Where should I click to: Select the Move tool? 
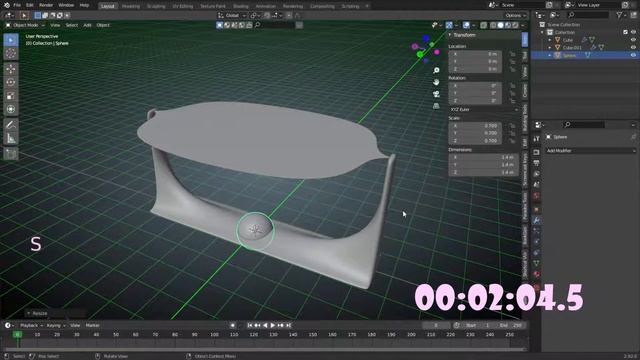(x=11, y=69)
